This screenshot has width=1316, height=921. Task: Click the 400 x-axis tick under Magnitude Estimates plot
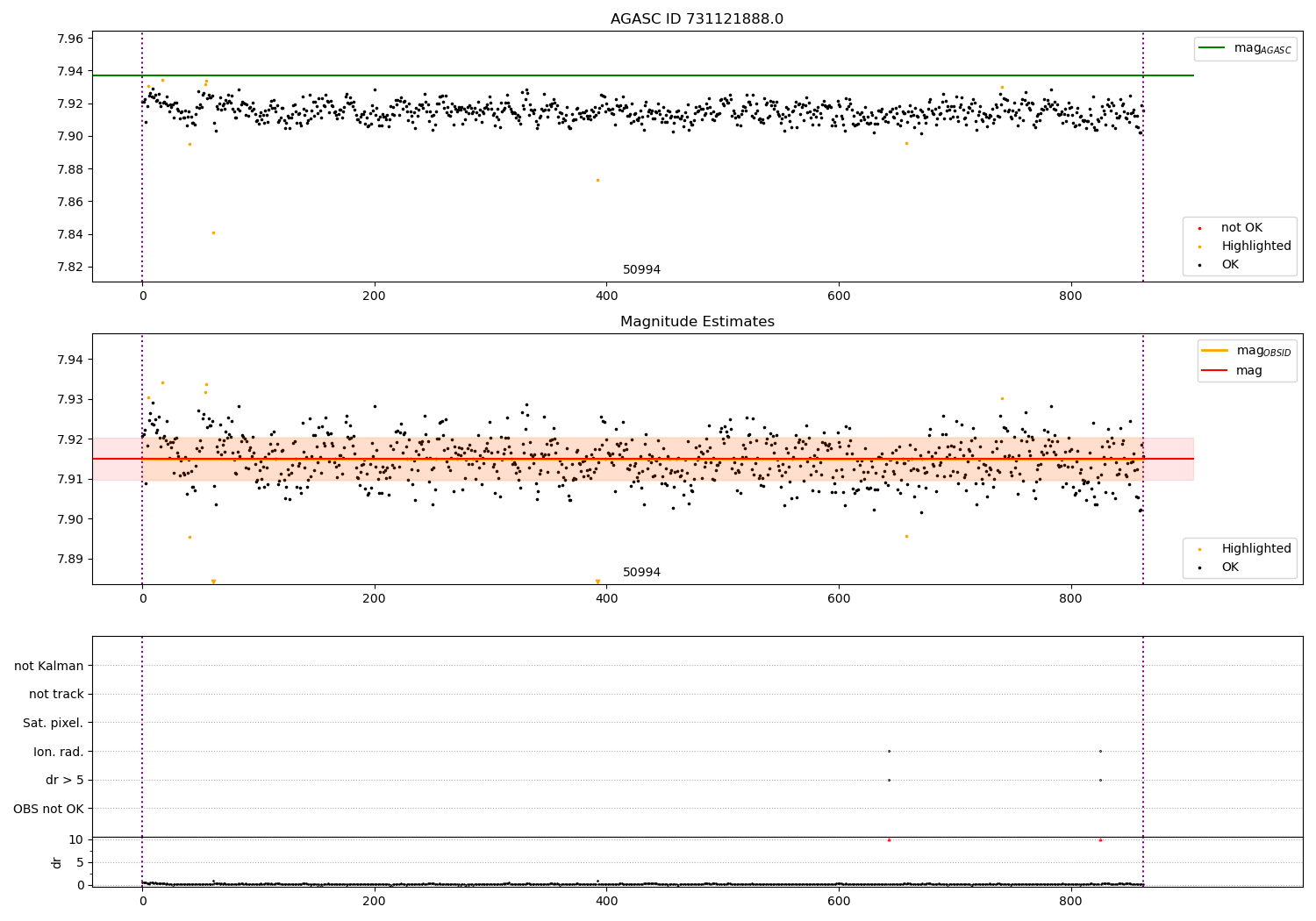point(606,599)
